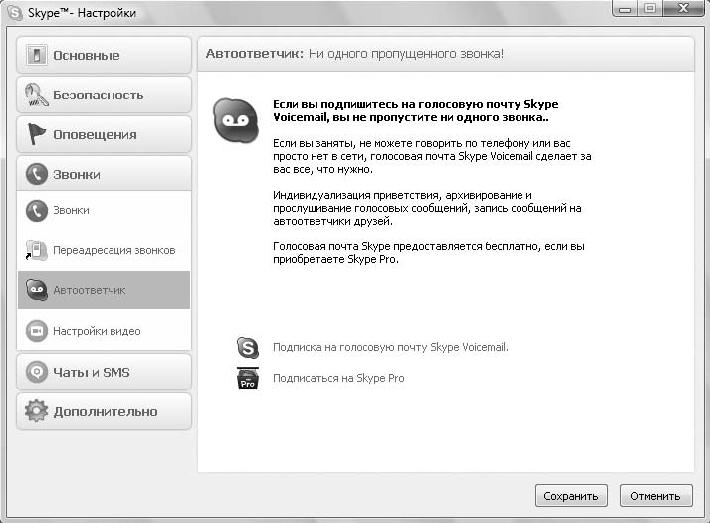Click the Skype Pro icon near subscription link

247,379
